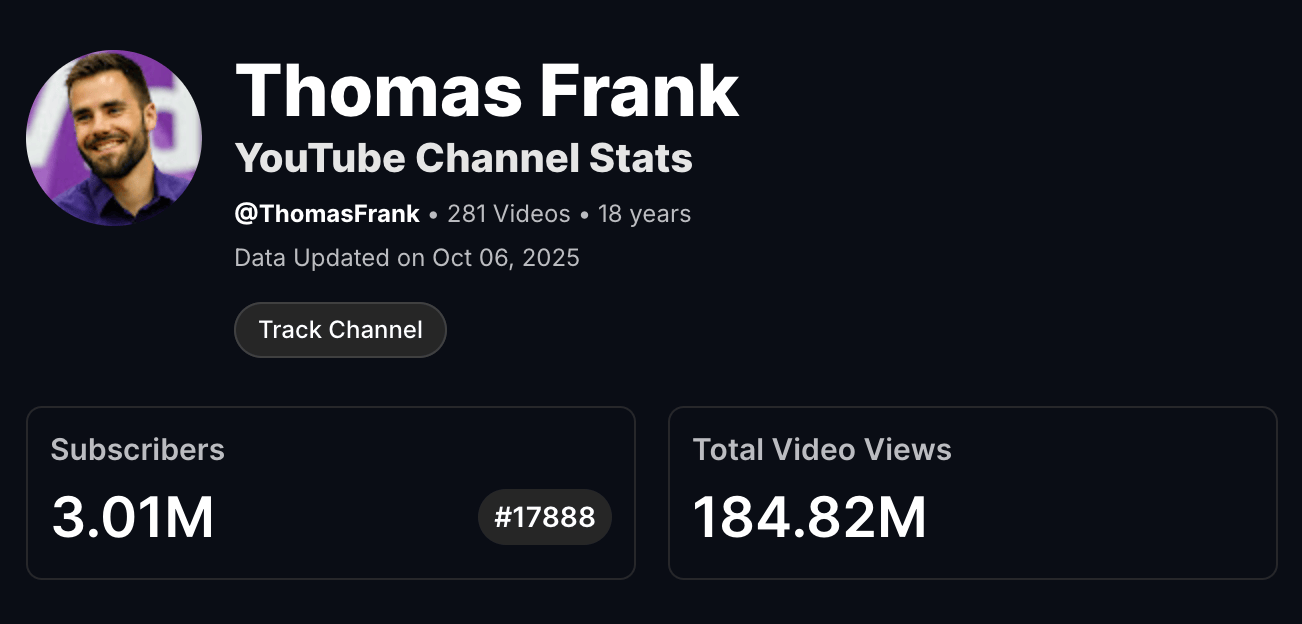Select the 281 Videos counter
1302x624 pixels.
tap(506, 213)
